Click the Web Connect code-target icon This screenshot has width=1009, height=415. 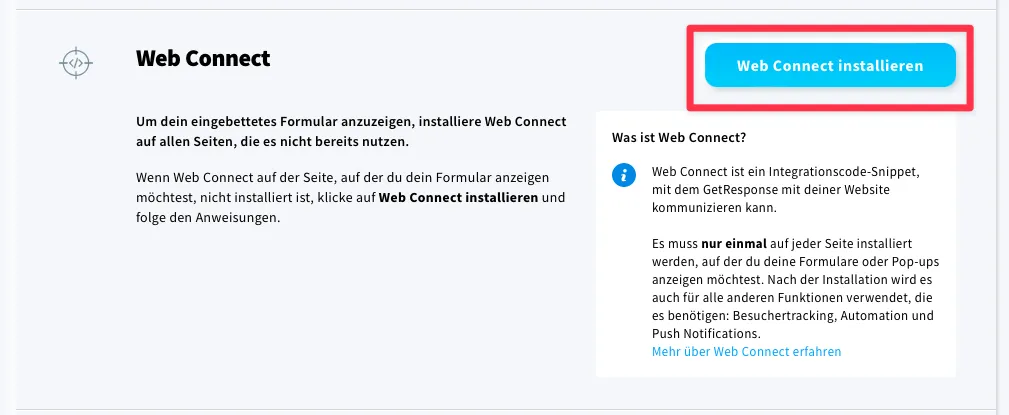(x=76, y=63)
